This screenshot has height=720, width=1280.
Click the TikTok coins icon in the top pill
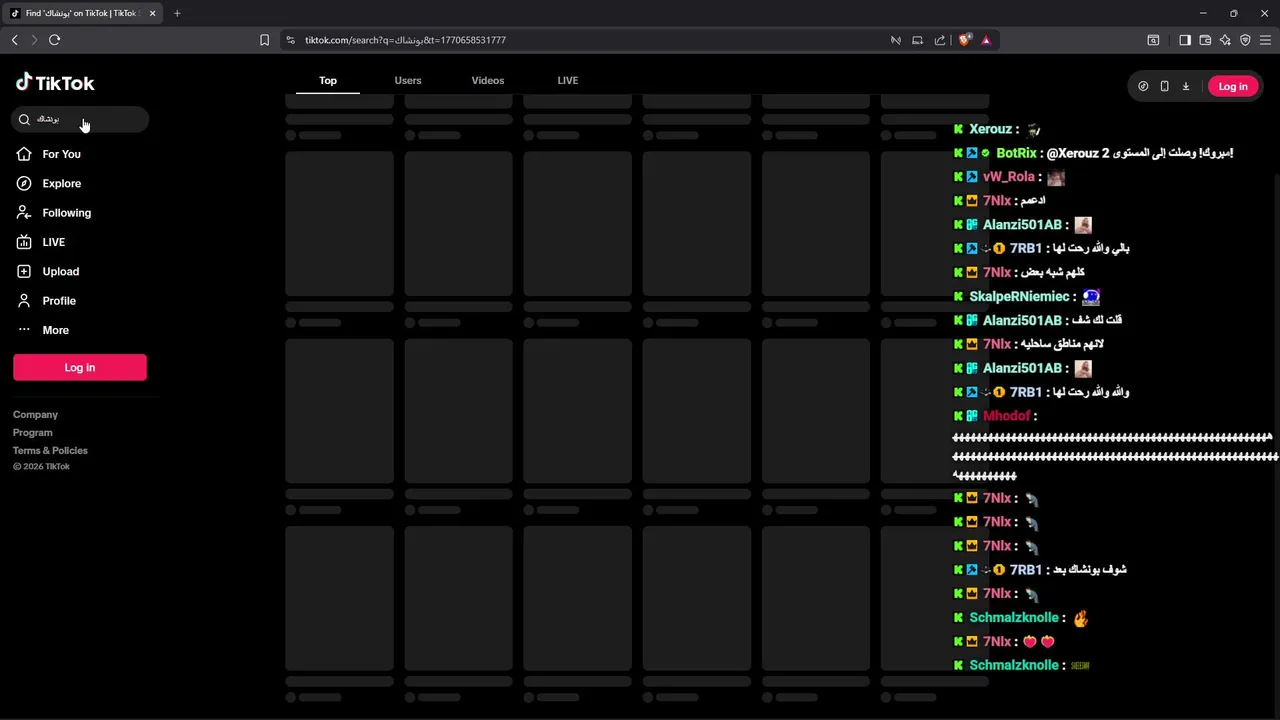tap(1143, 86)
